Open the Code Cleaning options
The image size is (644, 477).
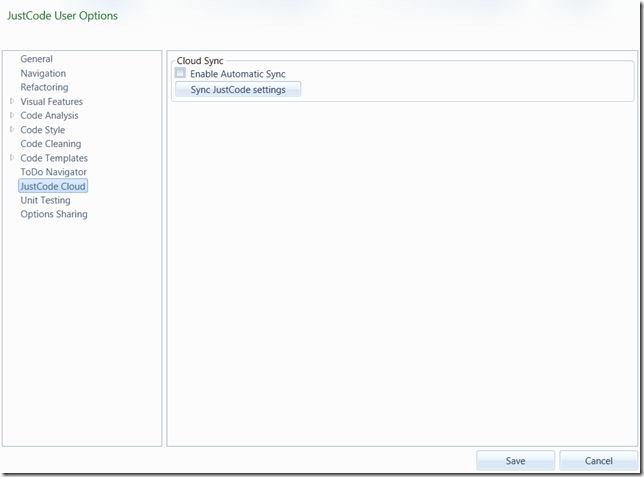(51, 144)
